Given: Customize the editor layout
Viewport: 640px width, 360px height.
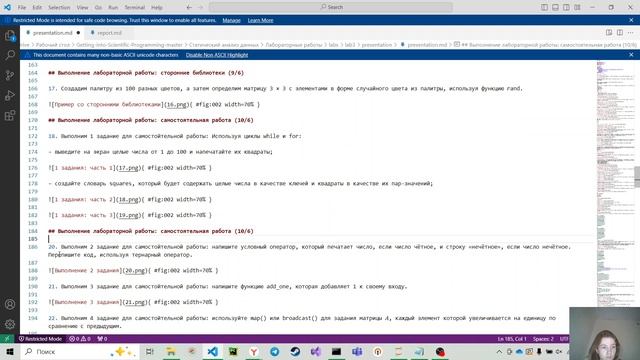Looking at the screenshot, I should coord(577,7).
